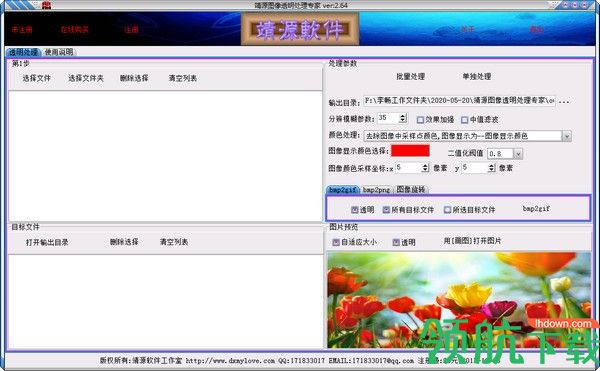This screenshot has height=371, width=600.
Task: Click 删除选择 in the 第1步 panel
Action: pyautogui.click(x=134, y=78)
